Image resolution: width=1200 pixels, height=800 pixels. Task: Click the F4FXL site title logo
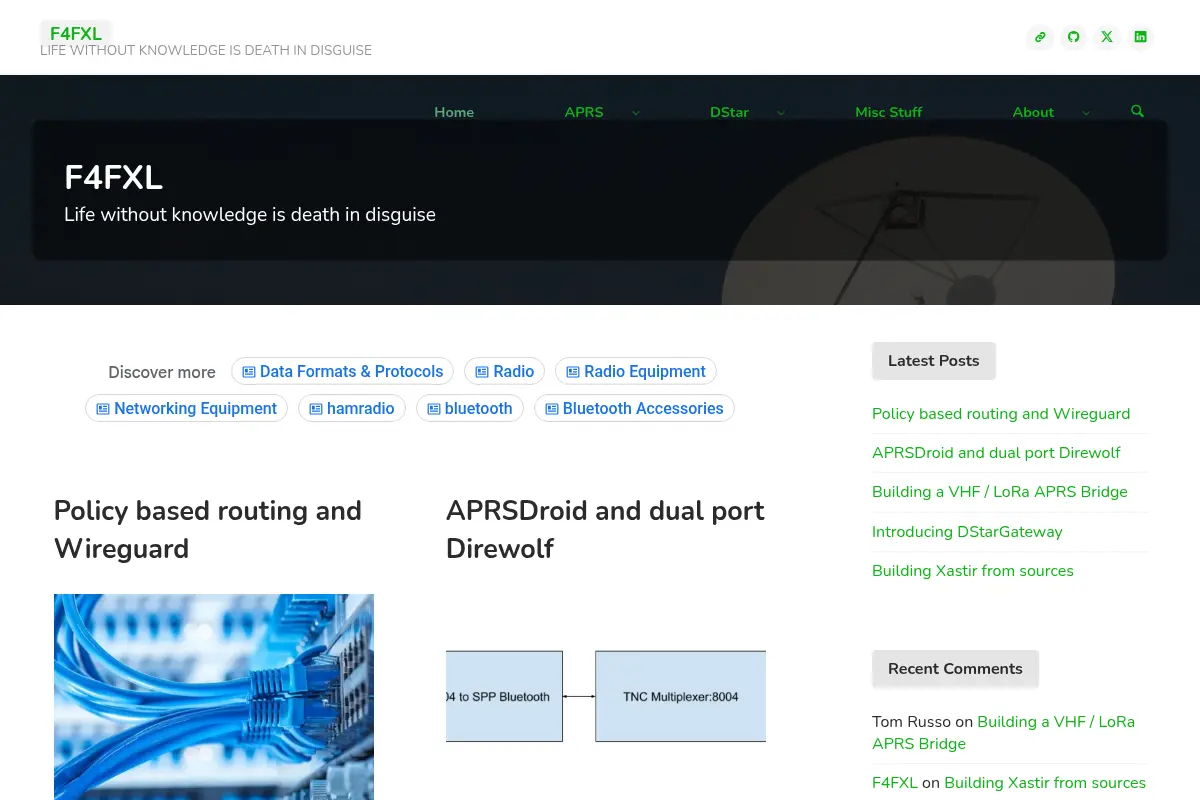click(76, 34)
